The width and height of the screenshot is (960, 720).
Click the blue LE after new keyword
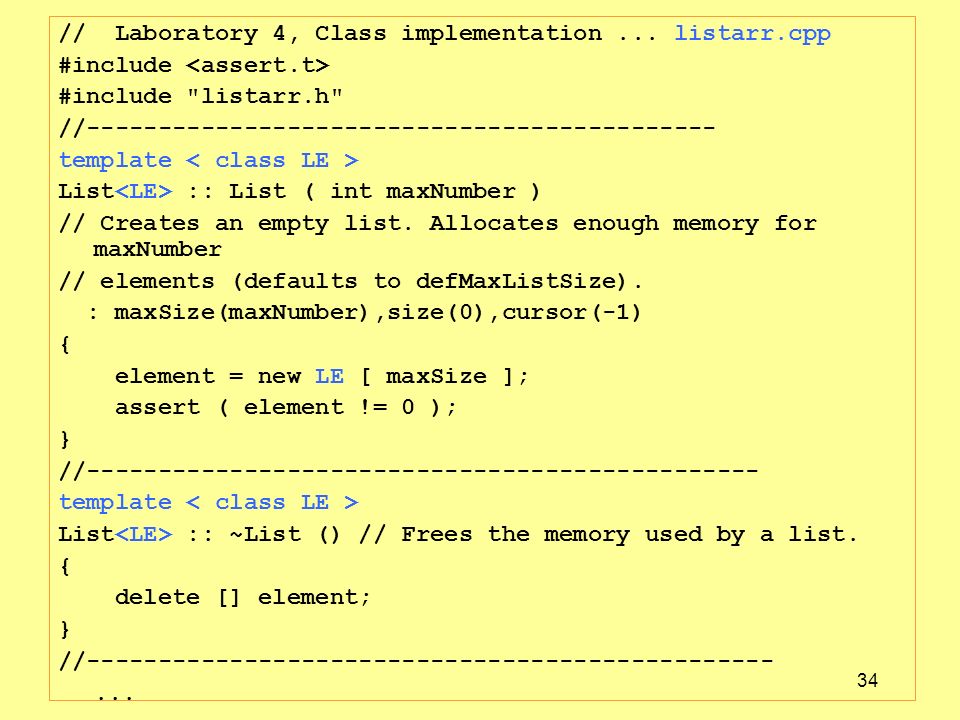click(329, 377)
